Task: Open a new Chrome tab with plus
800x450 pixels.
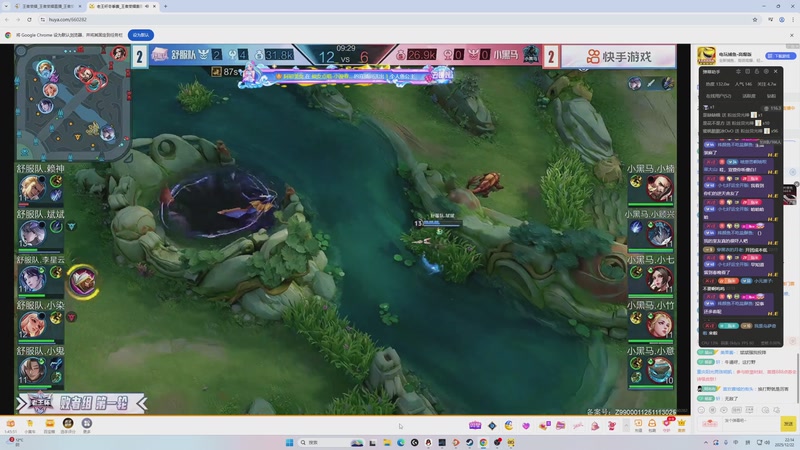Action: (x=165, y=6)
